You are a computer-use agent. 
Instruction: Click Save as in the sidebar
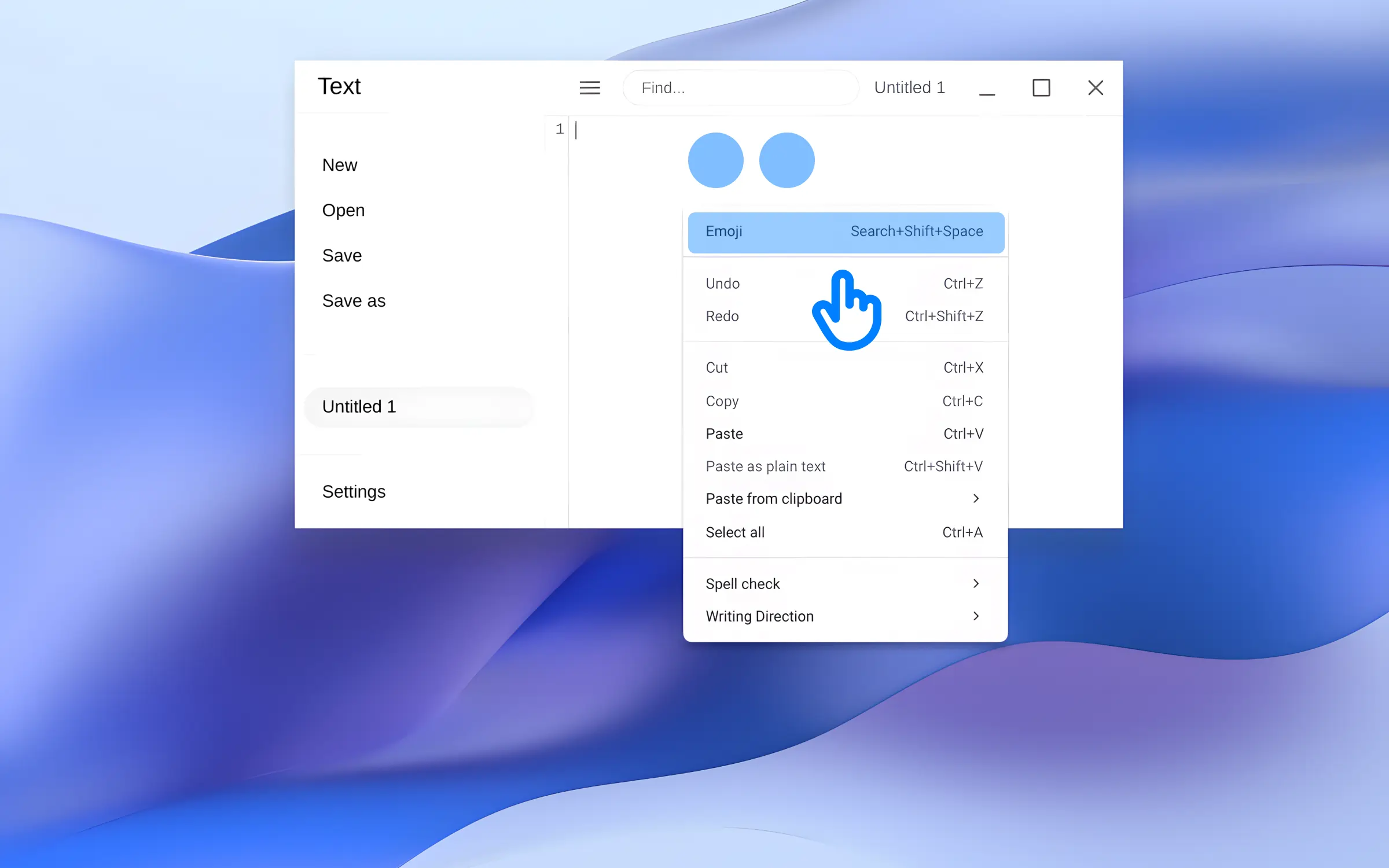354,301
